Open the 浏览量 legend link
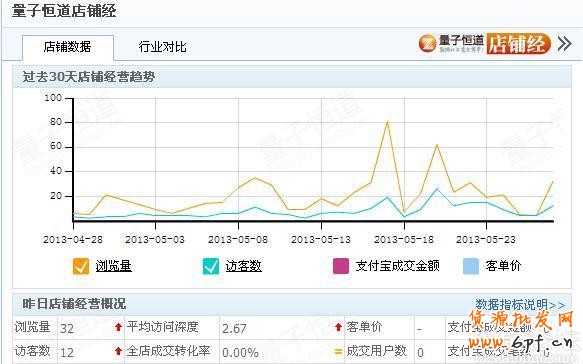The height and width of the screenshot is (364, 583). tap(113, 266)
